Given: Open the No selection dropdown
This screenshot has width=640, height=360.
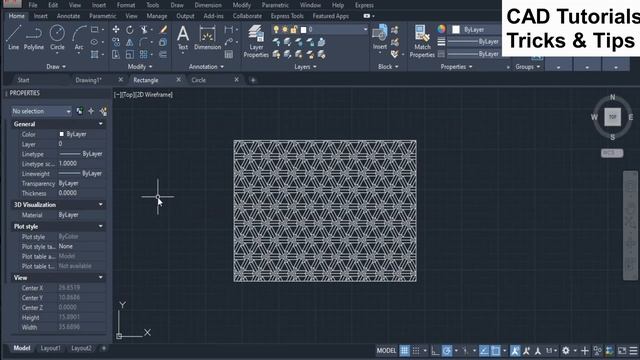Looking at the screenshot, I should (x=41, y=111).
